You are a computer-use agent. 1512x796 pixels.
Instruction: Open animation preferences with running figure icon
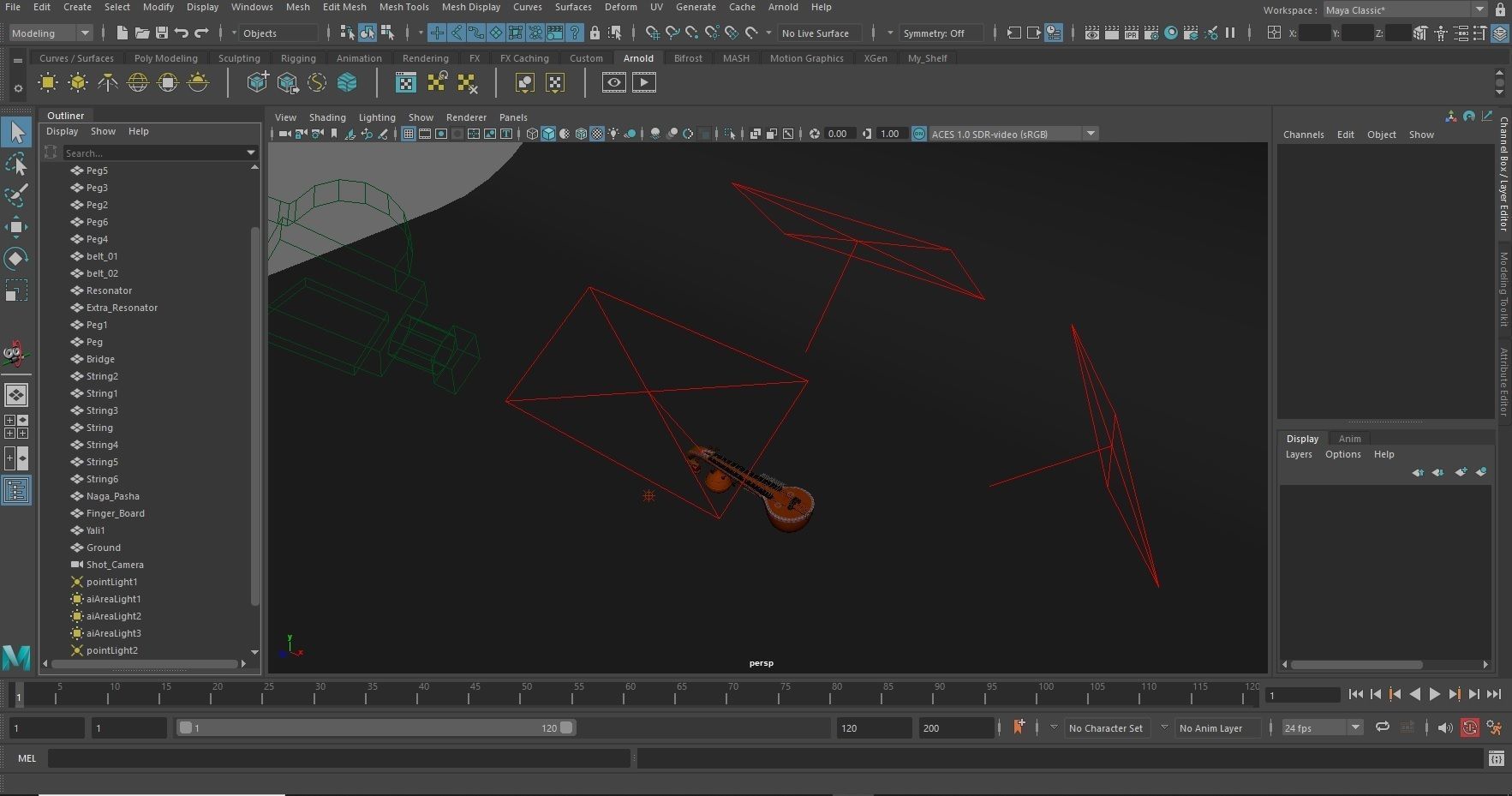[x=1495, y=727]
